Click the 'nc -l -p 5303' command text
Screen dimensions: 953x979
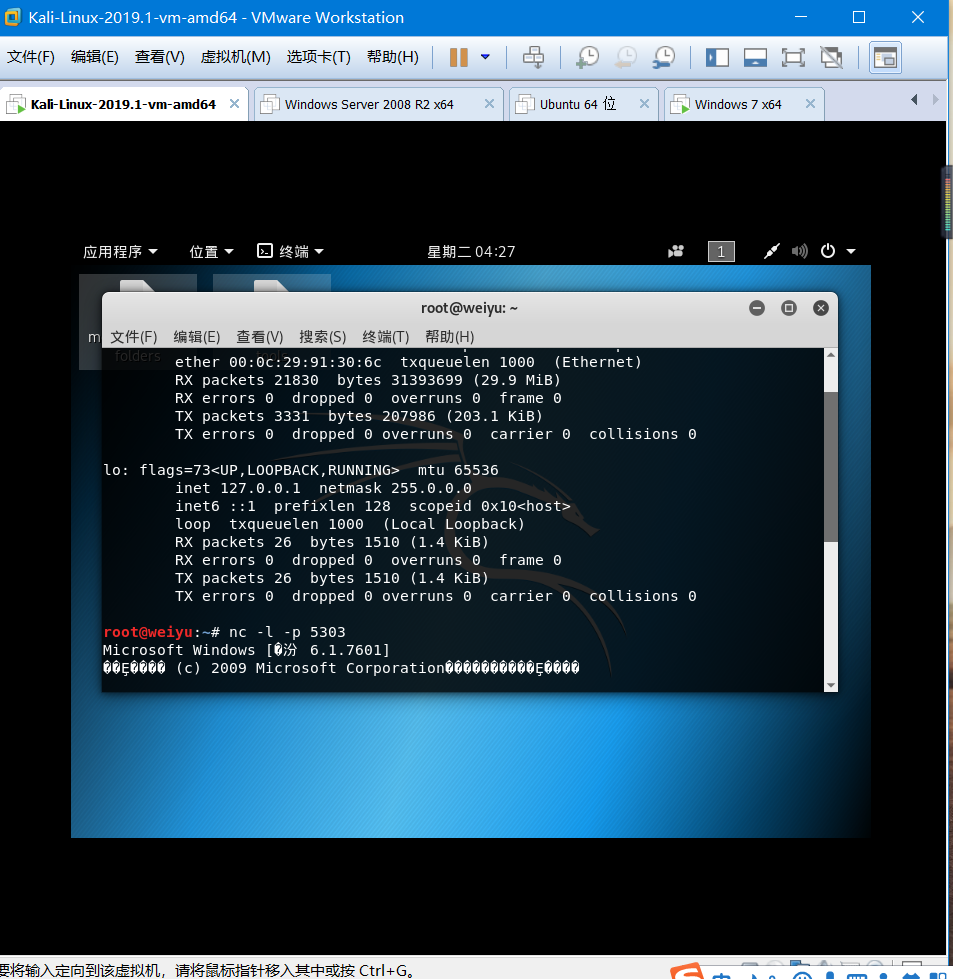tap(287, 632)
